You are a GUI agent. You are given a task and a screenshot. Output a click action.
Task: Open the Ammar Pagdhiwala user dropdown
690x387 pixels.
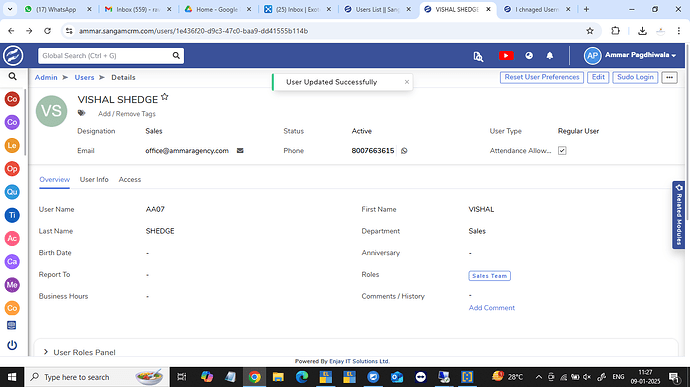pos(640,55)
